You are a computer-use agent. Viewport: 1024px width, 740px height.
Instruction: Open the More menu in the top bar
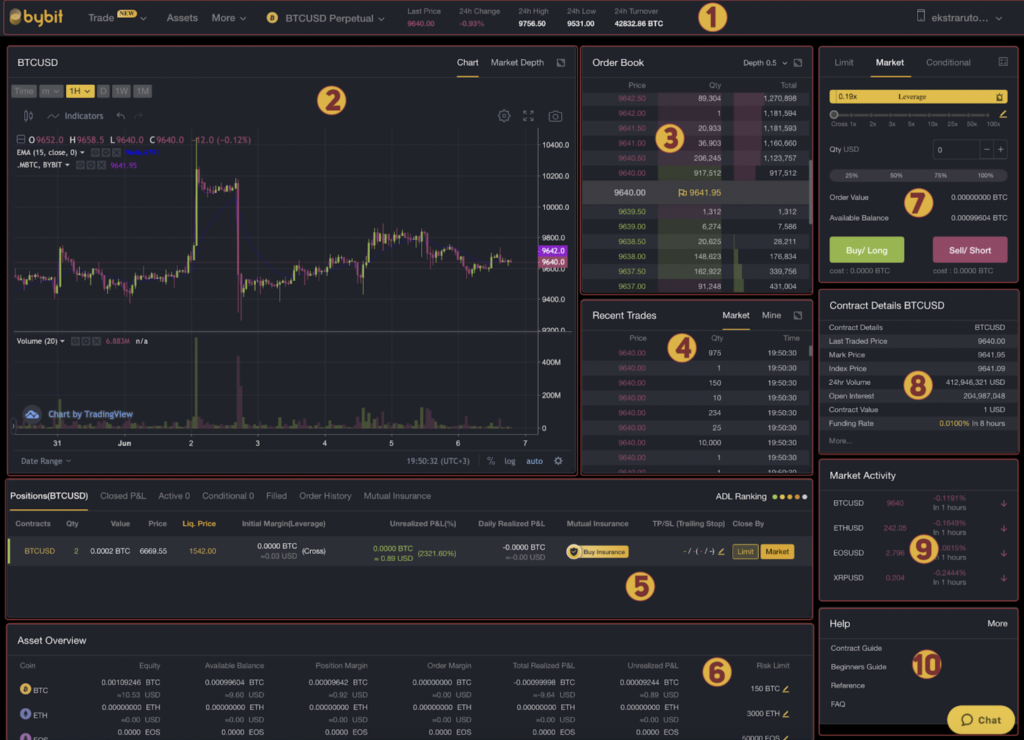tap(229, 18)
